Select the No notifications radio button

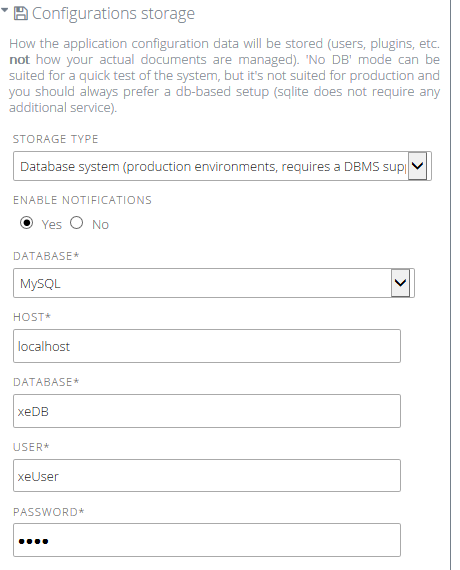[x=77, y=223]
